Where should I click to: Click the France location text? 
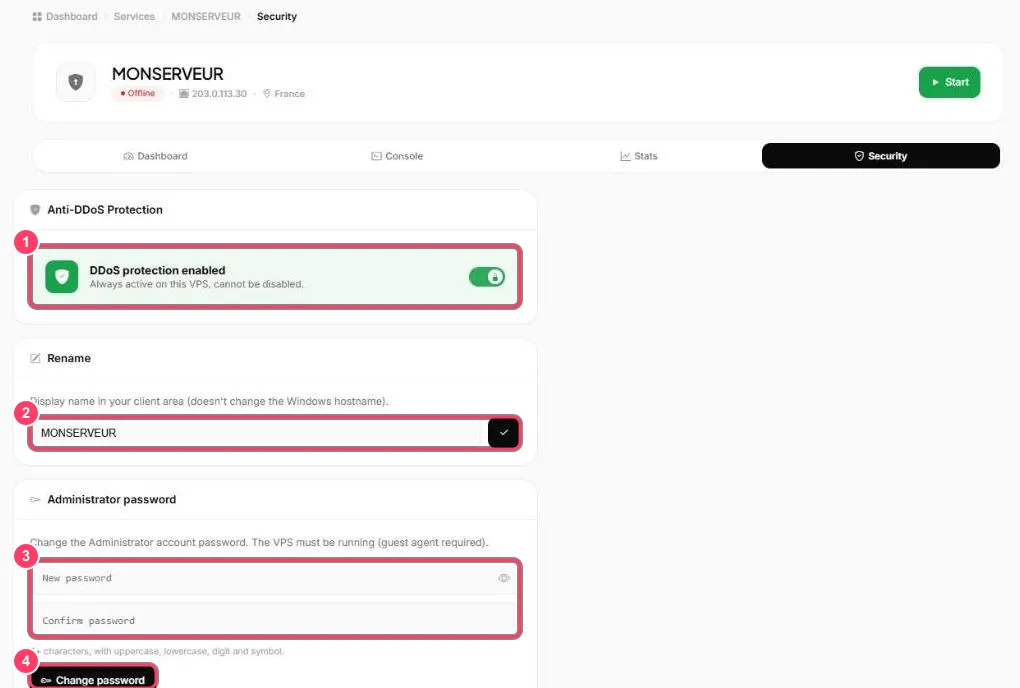point(289,94)
